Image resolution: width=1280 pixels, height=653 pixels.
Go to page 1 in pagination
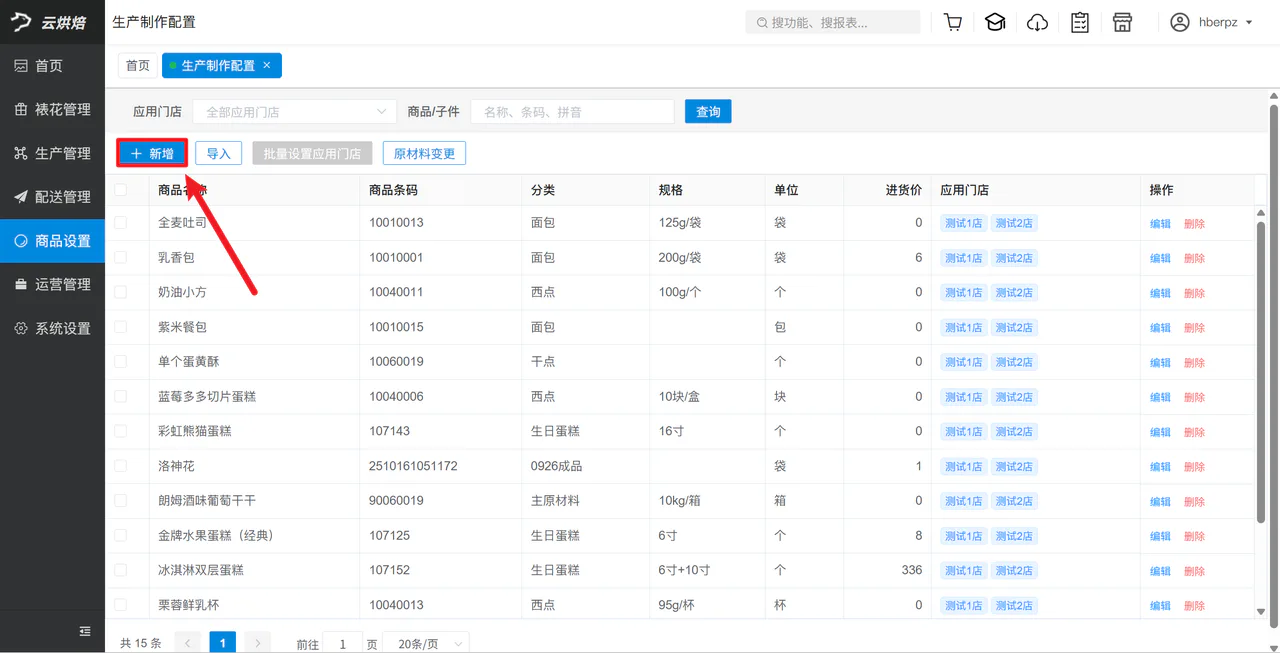pyautogui.click(x=223, y=643)
